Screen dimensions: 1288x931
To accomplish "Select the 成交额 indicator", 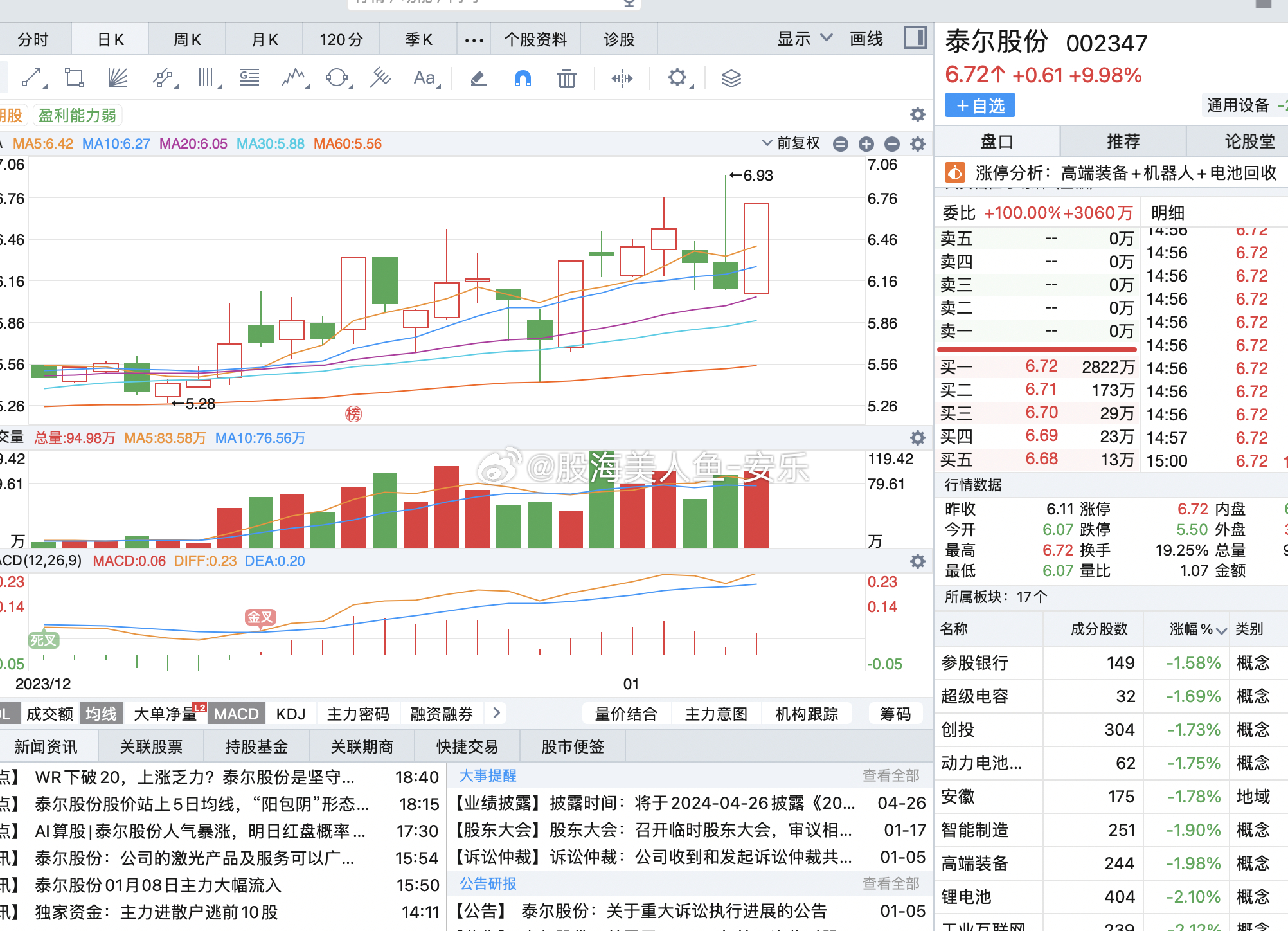I will pos(49,714).
